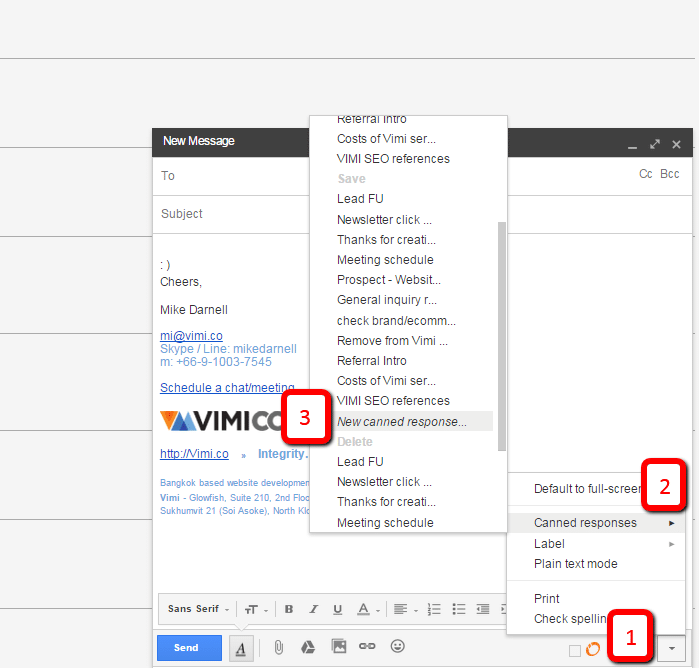This screenshot has width=699, height=668.
Task: Tick the small checkbox beside orange icon
Action: pyautogui.click(x=574, y=650)
